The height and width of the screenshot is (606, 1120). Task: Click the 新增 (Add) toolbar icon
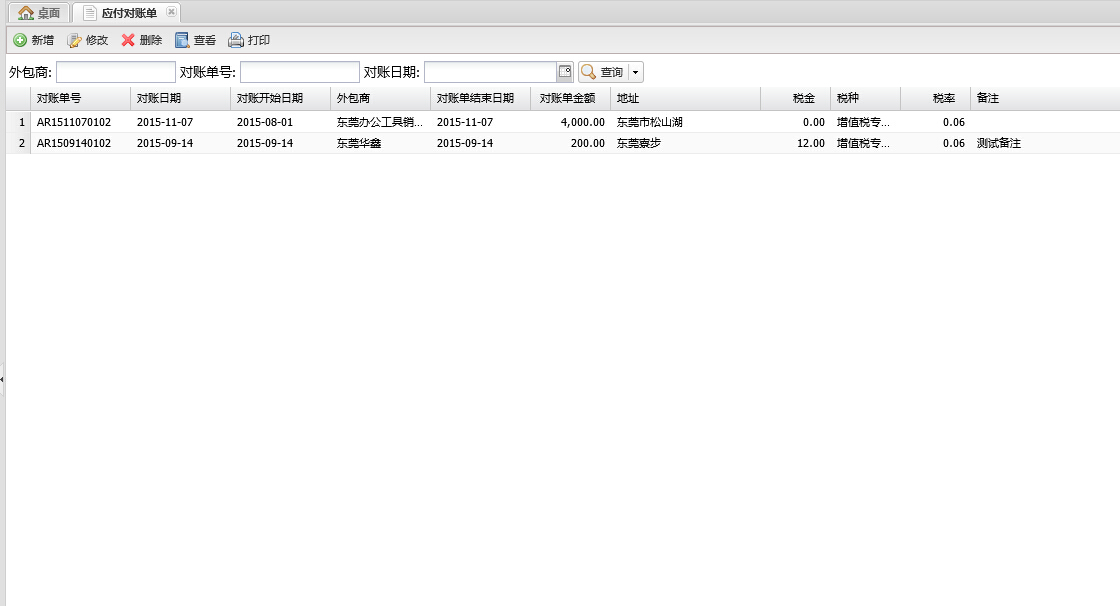(20, 40)
